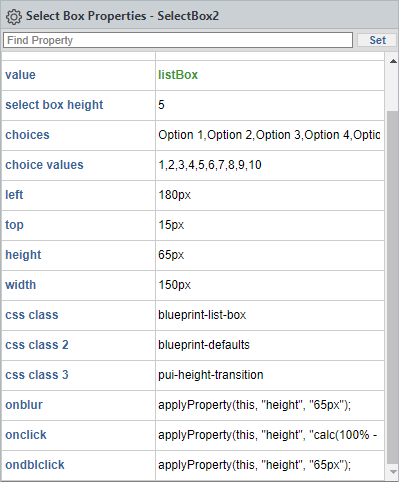Click the 1,2,3,4,5,6,7,8,9,10 value cell

pos(270,165)
